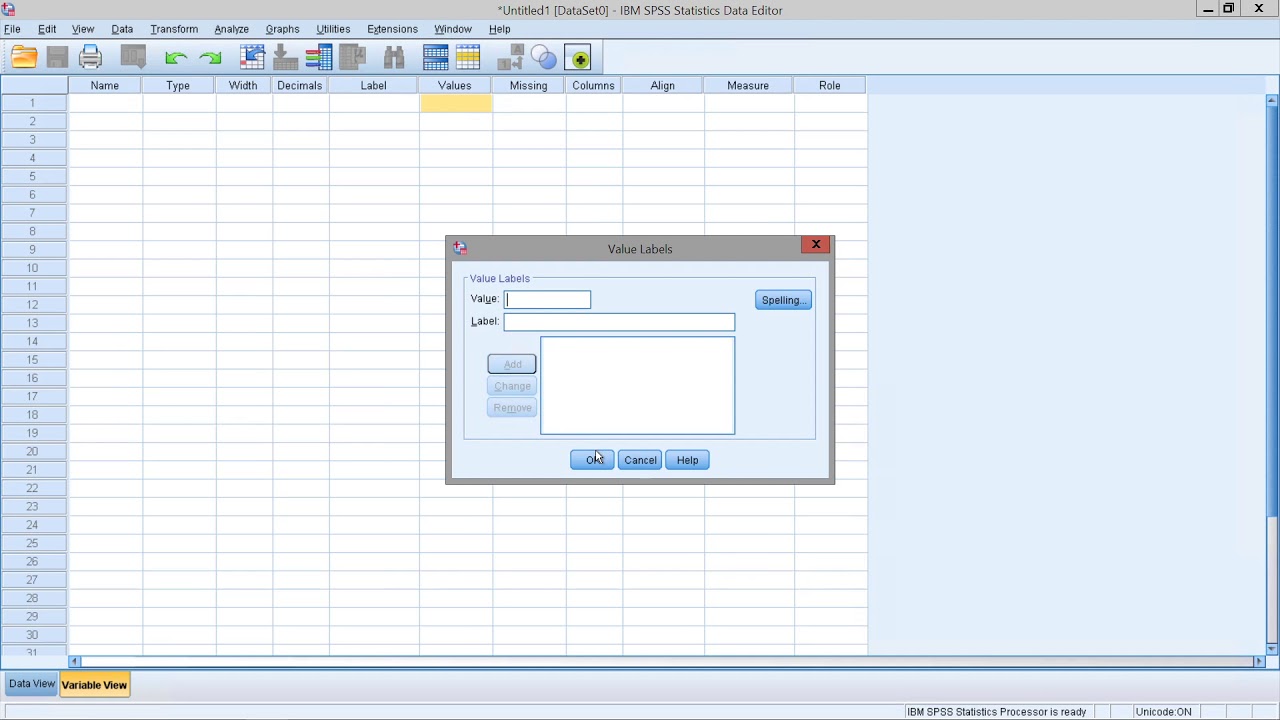Select row 10 header
Image resolution: width=1280 pixels, height=720 pixels.
click(33, 268)
